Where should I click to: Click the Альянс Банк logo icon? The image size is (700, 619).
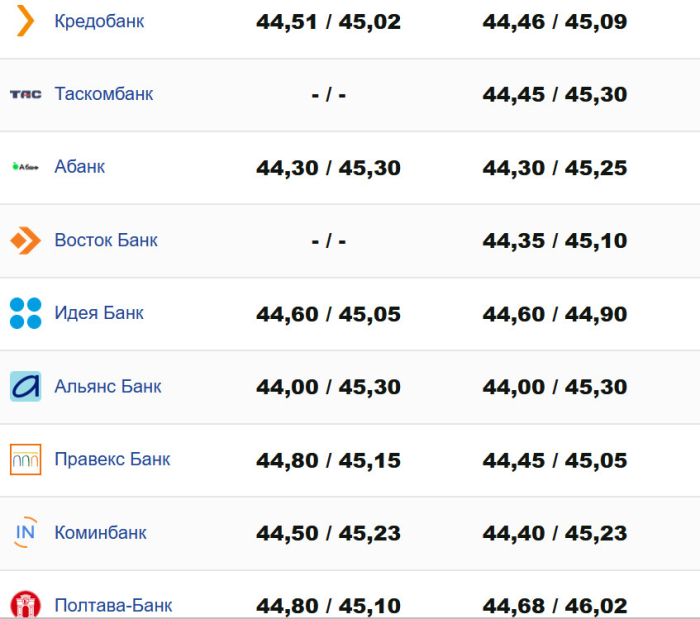26,386
